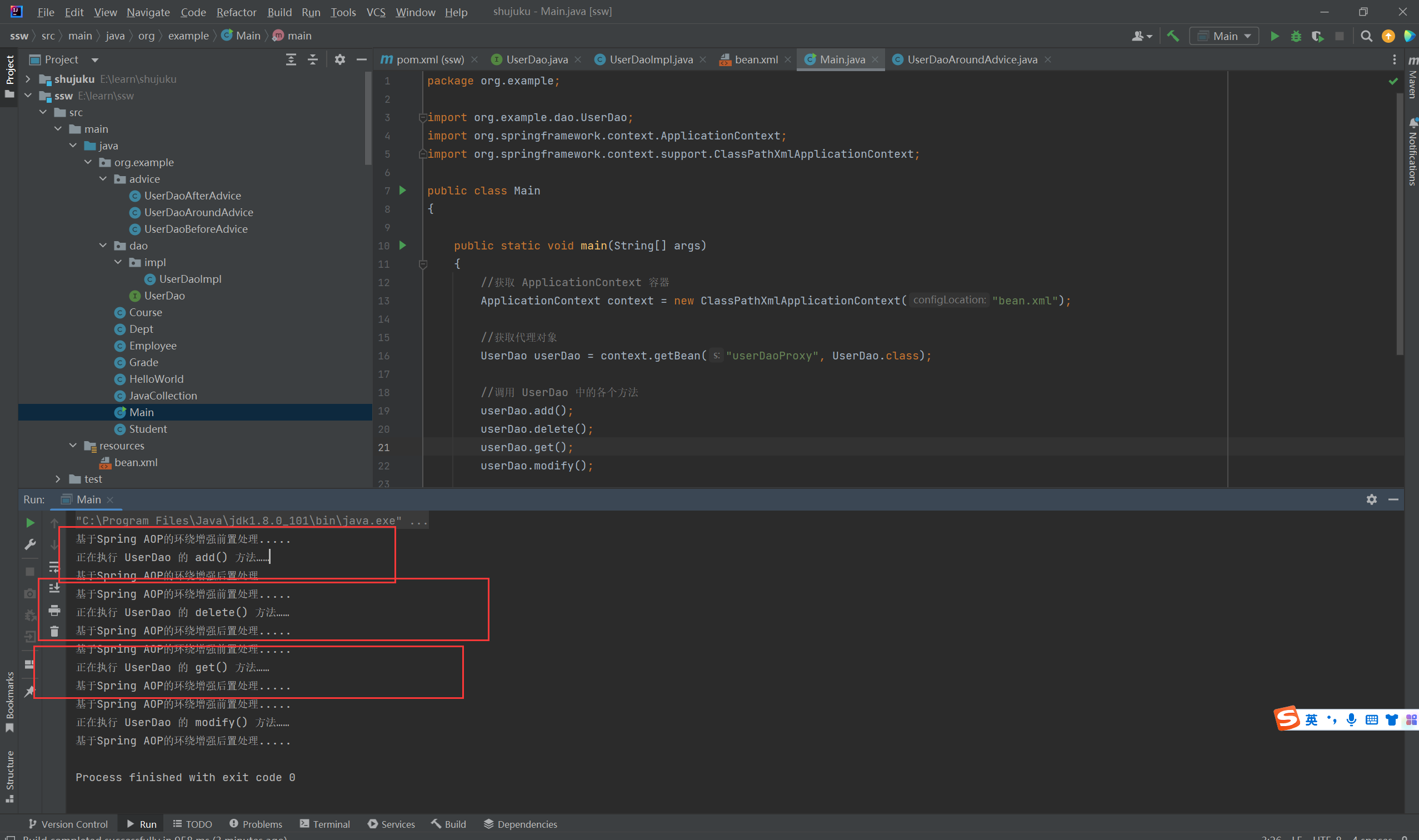Expand the shujuku project node

tap(28, 79)
